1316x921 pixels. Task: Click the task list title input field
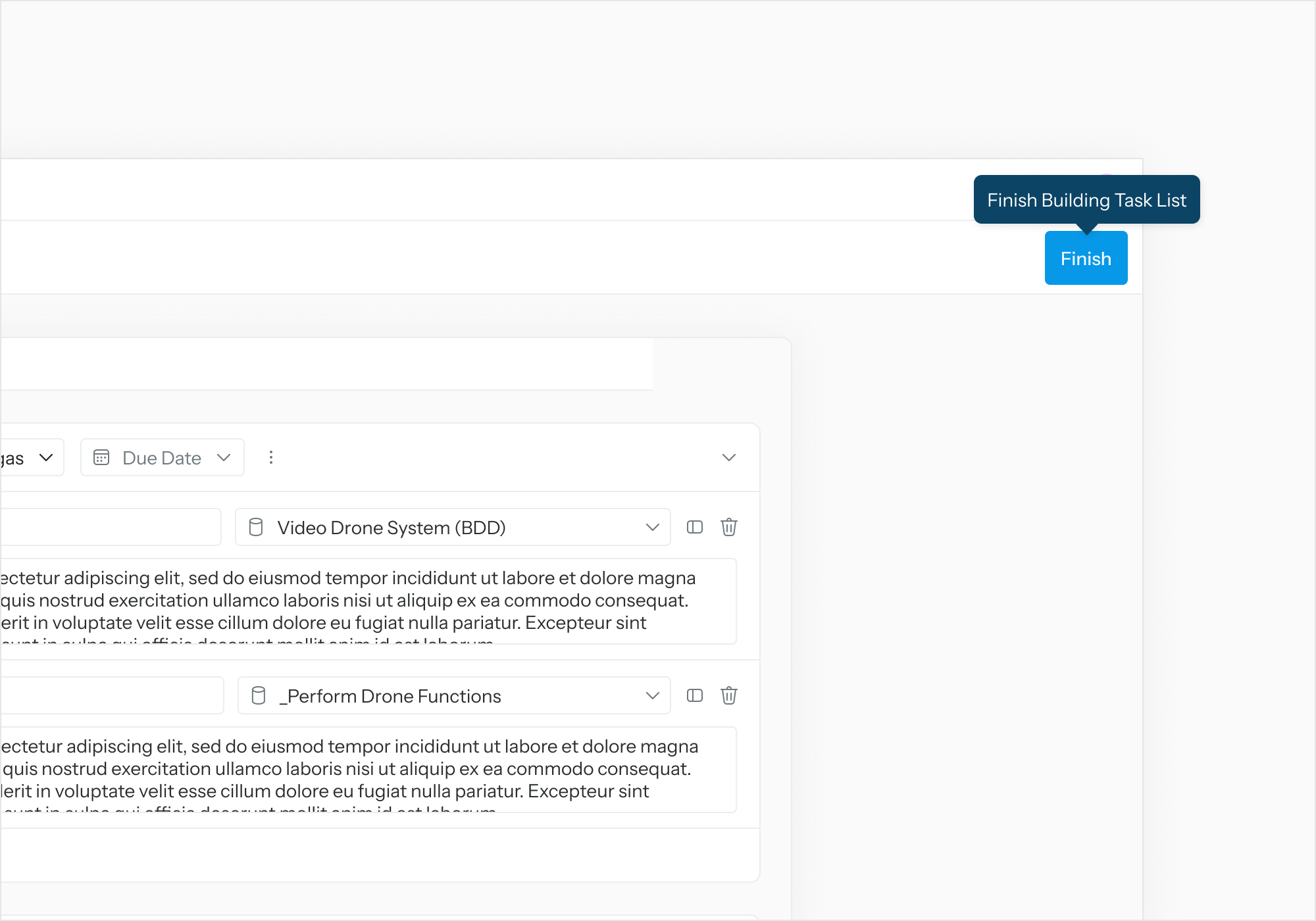pos(326,364)
